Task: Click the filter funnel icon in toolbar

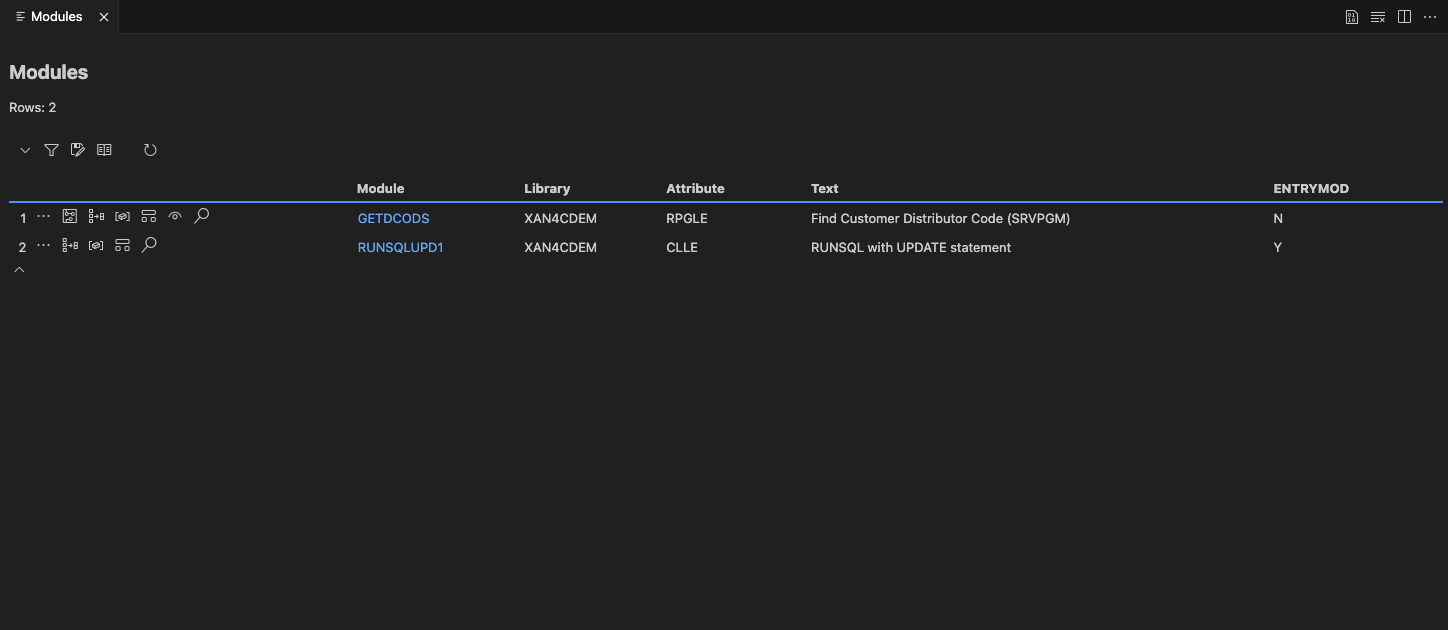Action: tap(51, 150)
